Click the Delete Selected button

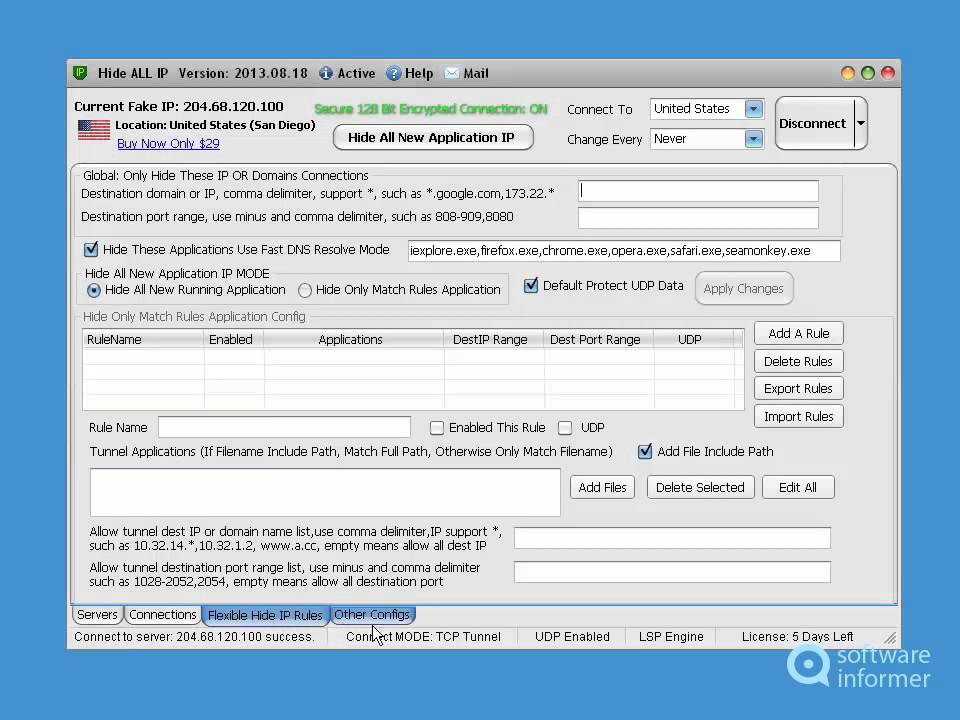coord(700,487)
